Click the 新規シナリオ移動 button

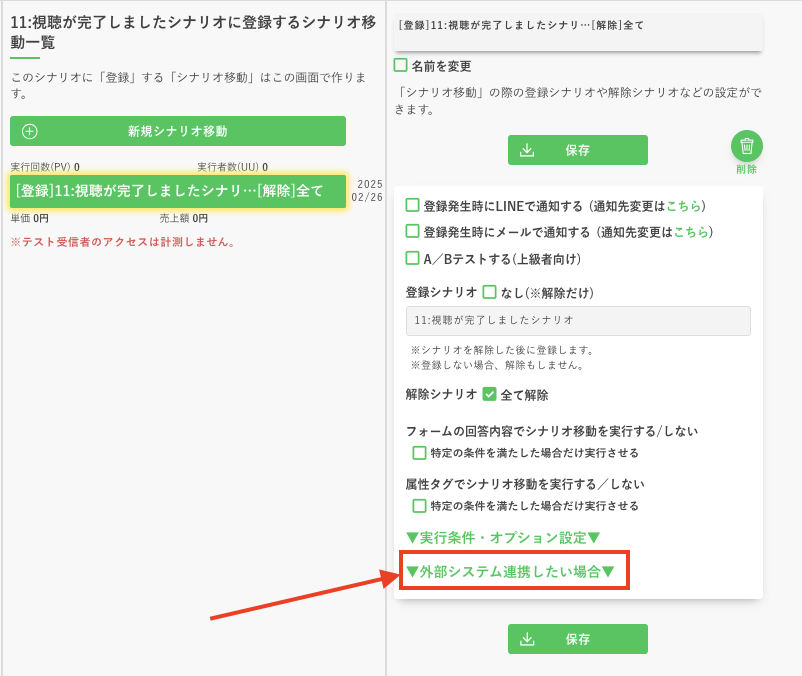[178, 131]
